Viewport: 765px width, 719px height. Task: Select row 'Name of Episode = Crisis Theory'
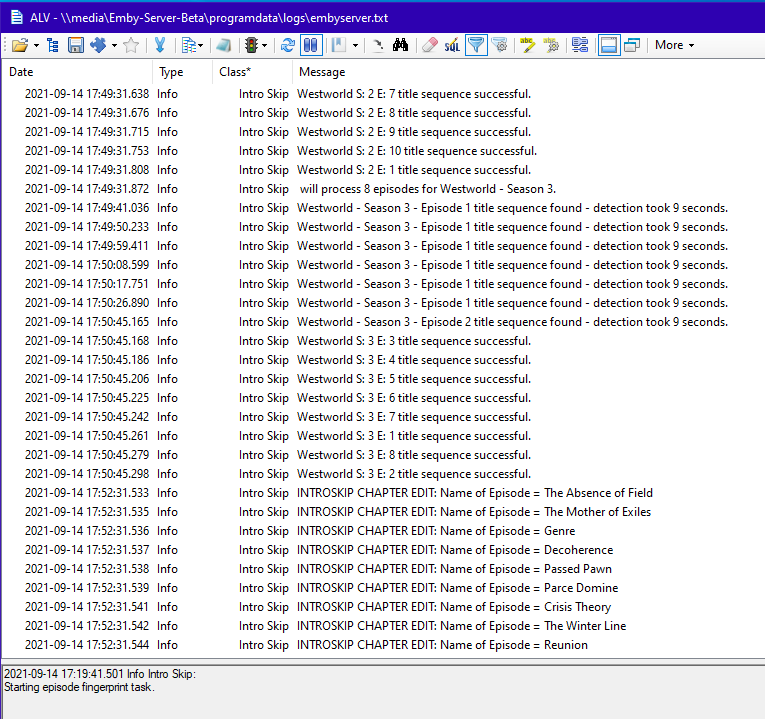[382, 607]
